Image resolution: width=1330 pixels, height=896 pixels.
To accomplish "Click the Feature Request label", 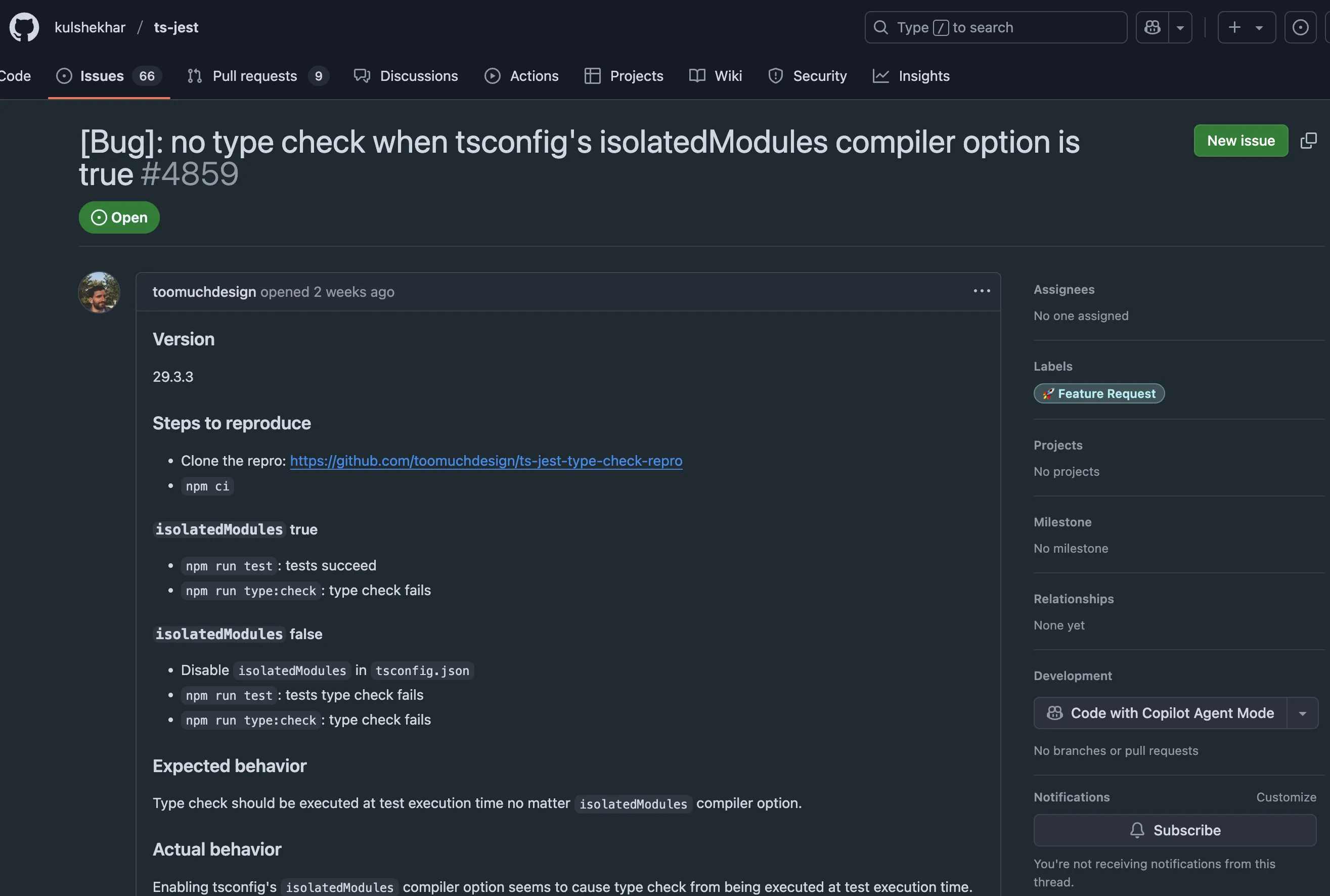I will pyautogui.click(x=1098, y=394).
